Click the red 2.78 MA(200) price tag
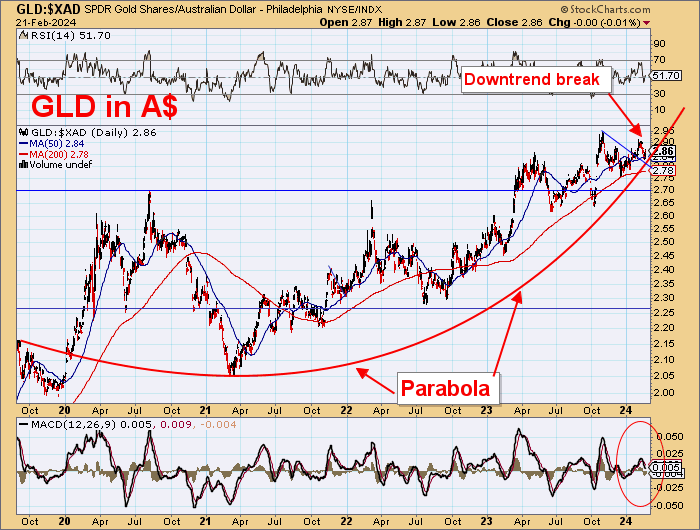The height and width of the screenshot is (530, 700). click(x=663, y=171)
